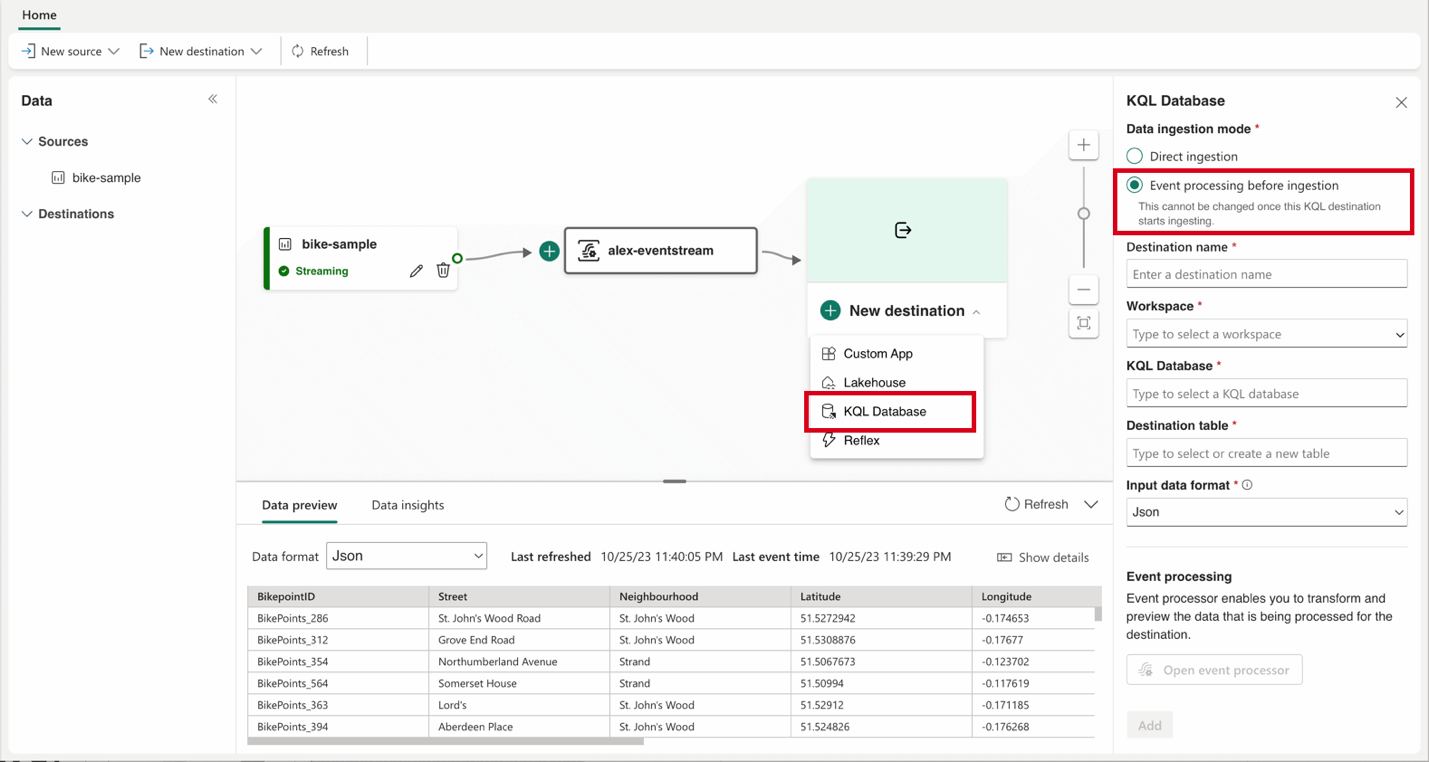
Task: Select bike-sample in the Sources tree
Action: click(x=106, y=178)
